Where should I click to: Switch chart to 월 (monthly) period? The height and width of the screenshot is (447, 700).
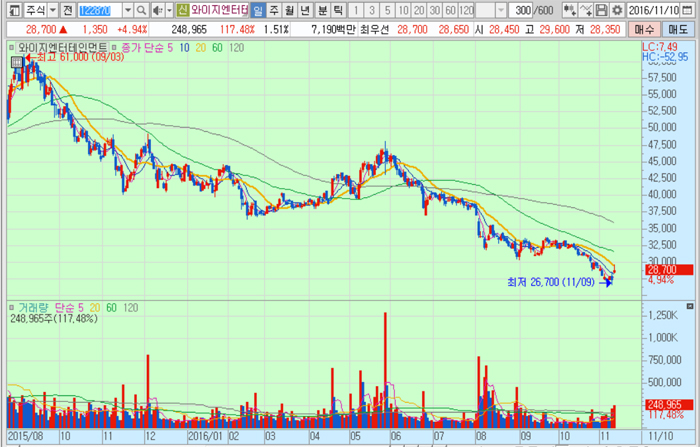pyautogui.click(x=289, y=10)
